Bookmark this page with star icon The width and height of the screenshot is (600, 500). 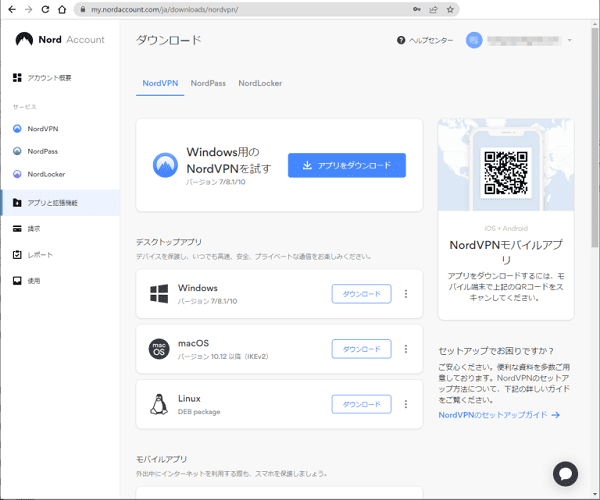[450, 10]
